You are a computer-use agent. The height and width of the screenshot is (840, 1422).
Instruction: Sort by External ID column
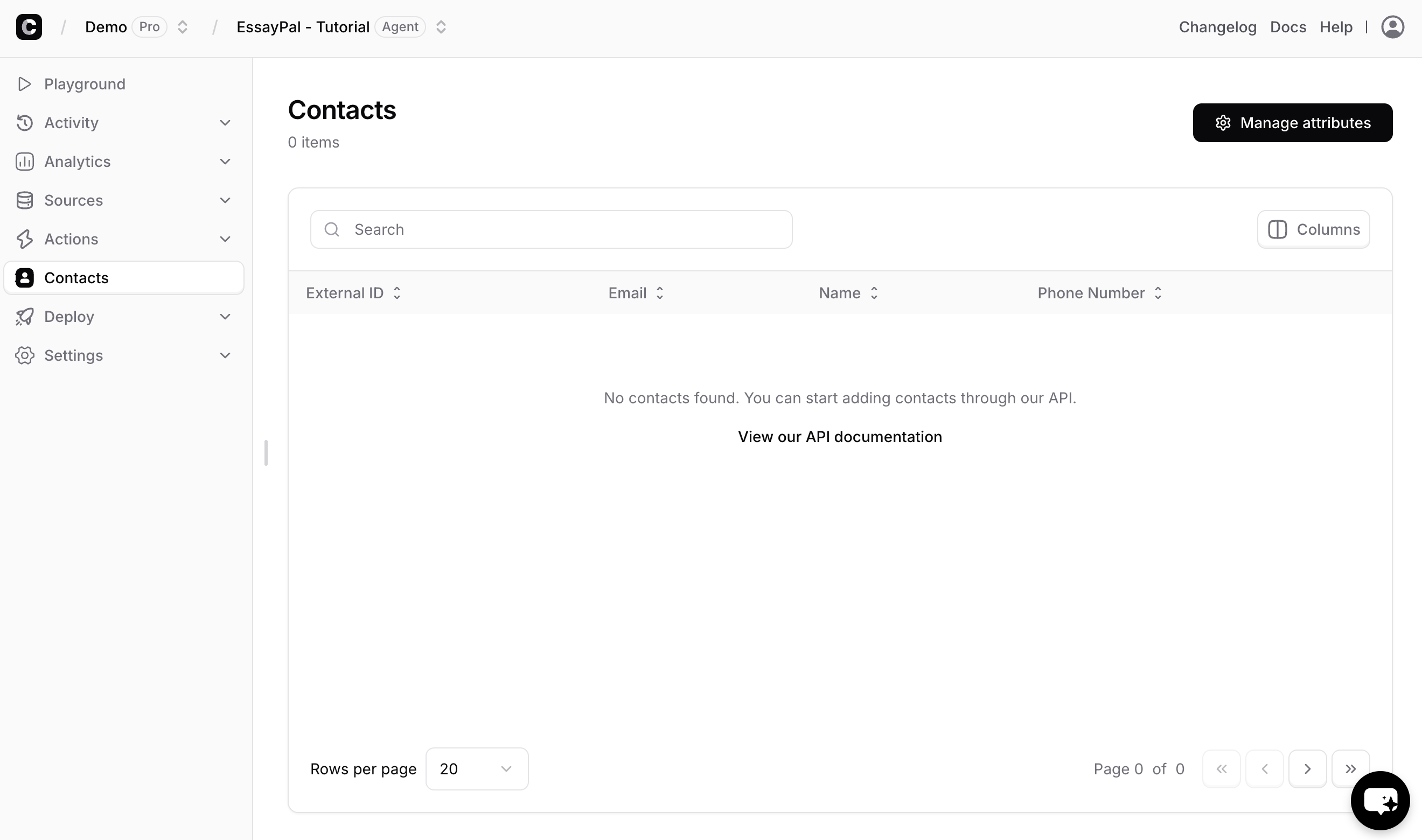tap(353, 292)
